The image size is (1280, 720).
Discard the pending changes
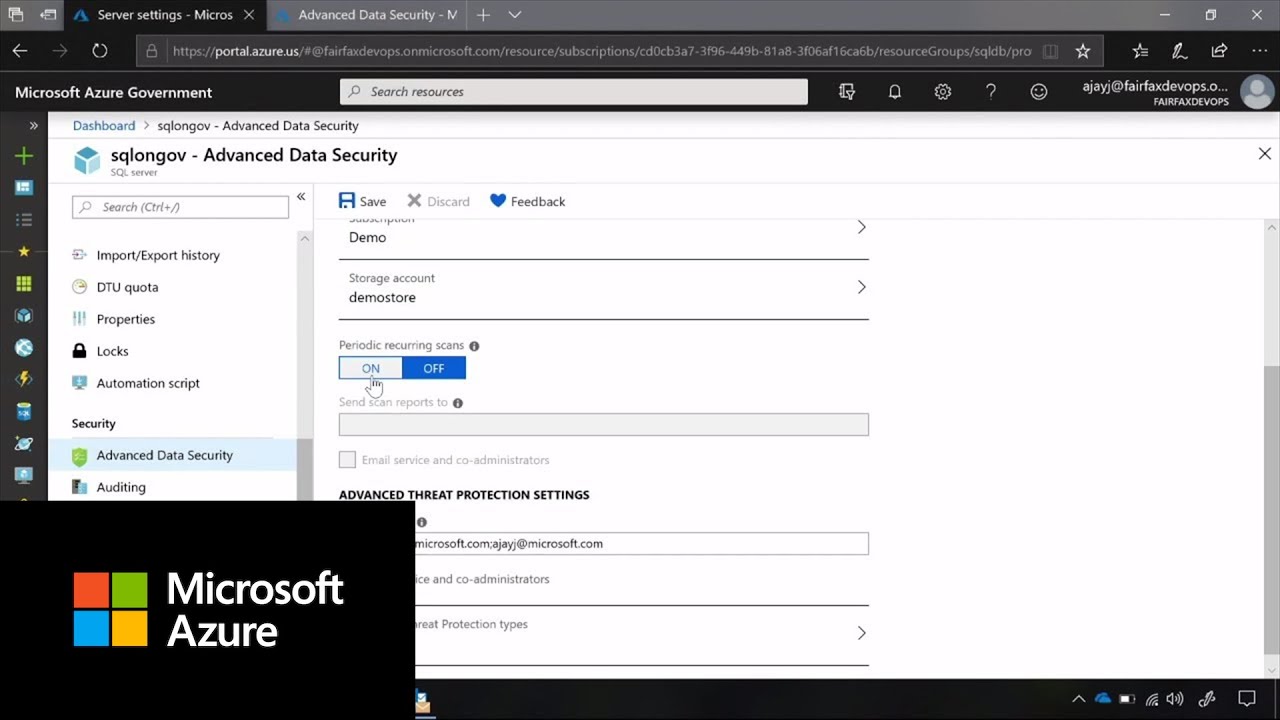pyautogui.click(x=438, y=201)
